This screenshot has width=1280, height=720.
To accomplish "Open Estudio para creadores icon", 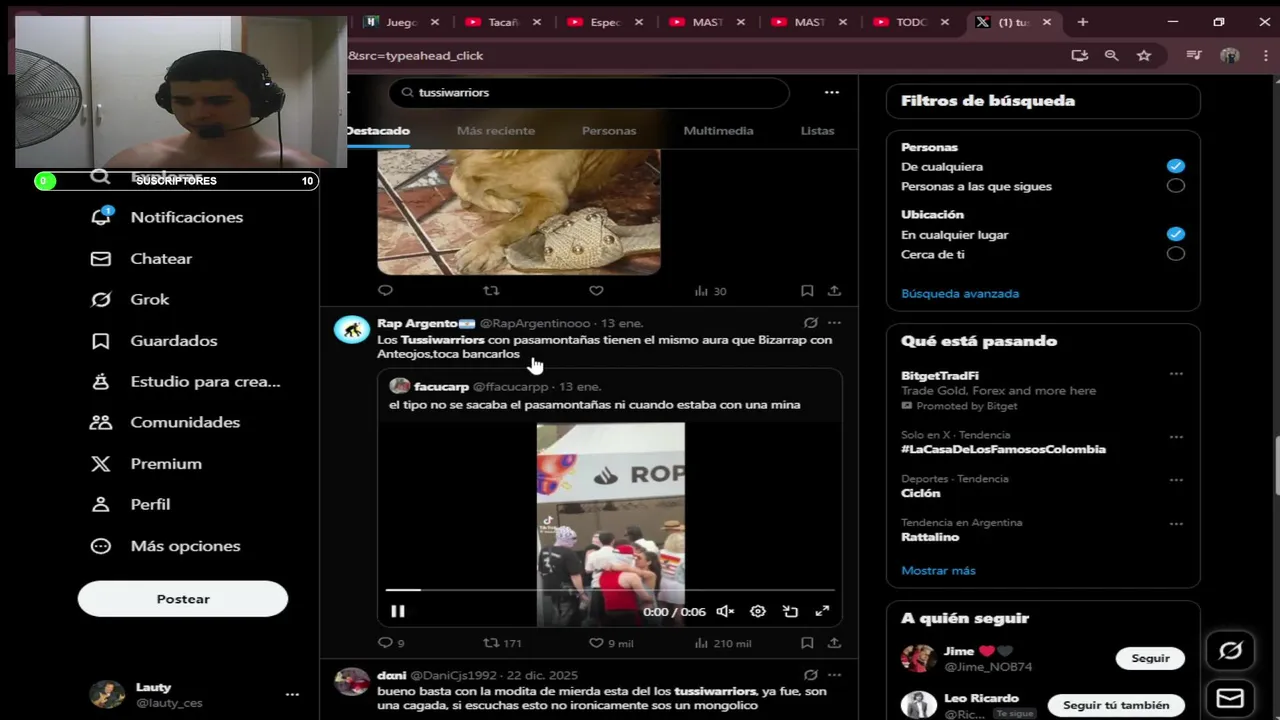I will [101, 381].
